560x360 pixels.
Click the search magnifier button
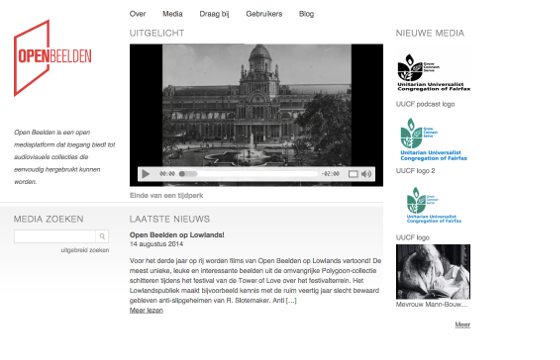[102, 236]
